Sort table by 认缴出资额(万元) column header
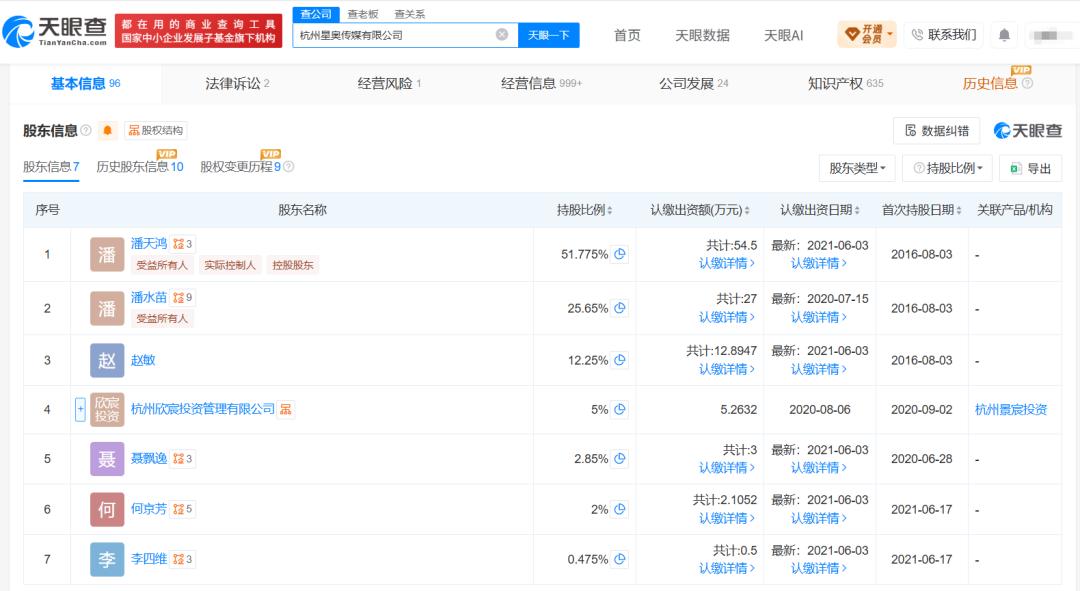Viewport: 1080px width, 591px height. tap(700, 210)
